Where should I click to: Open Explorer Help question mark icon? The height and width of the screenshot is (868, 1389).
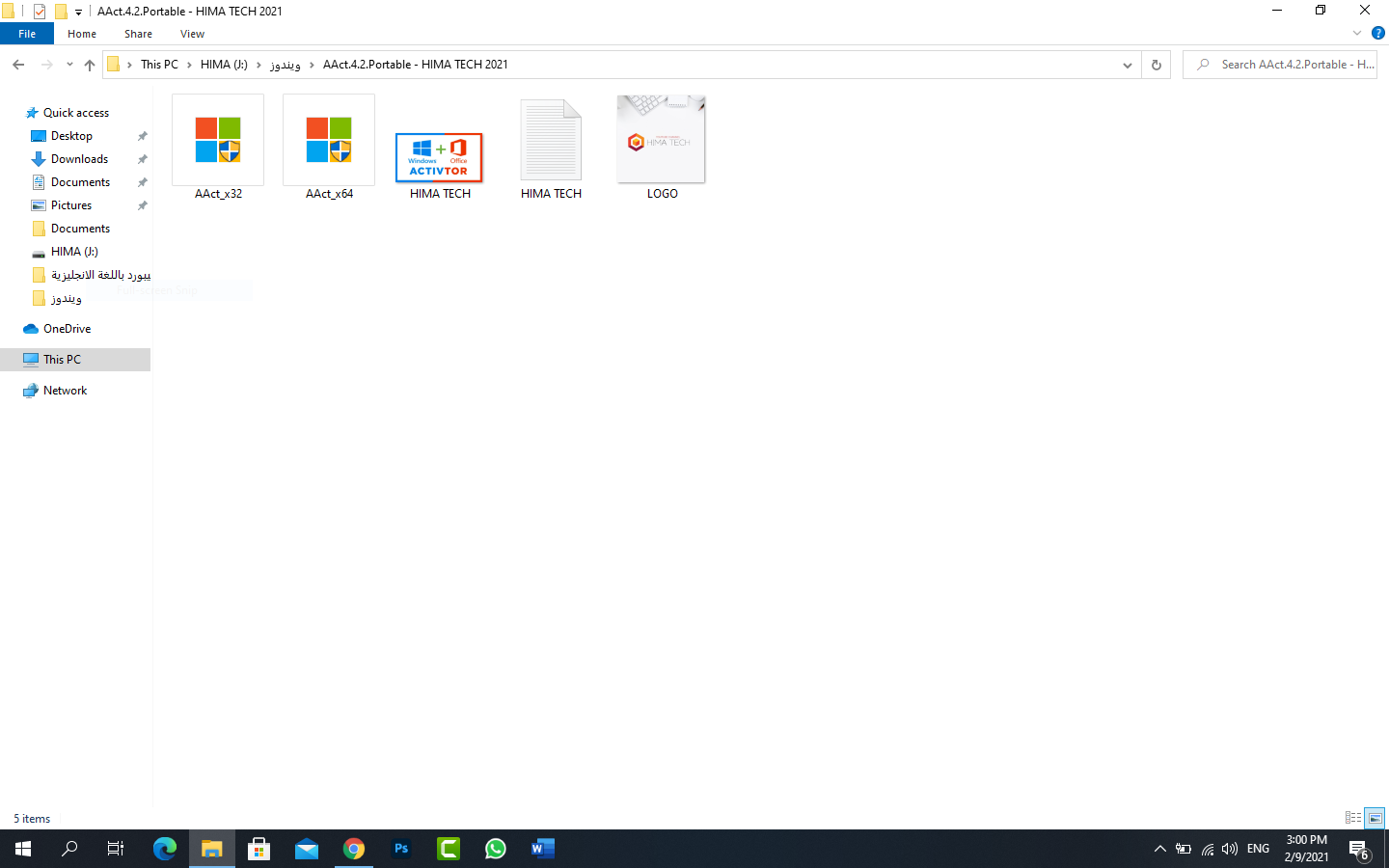point(1377,33)
